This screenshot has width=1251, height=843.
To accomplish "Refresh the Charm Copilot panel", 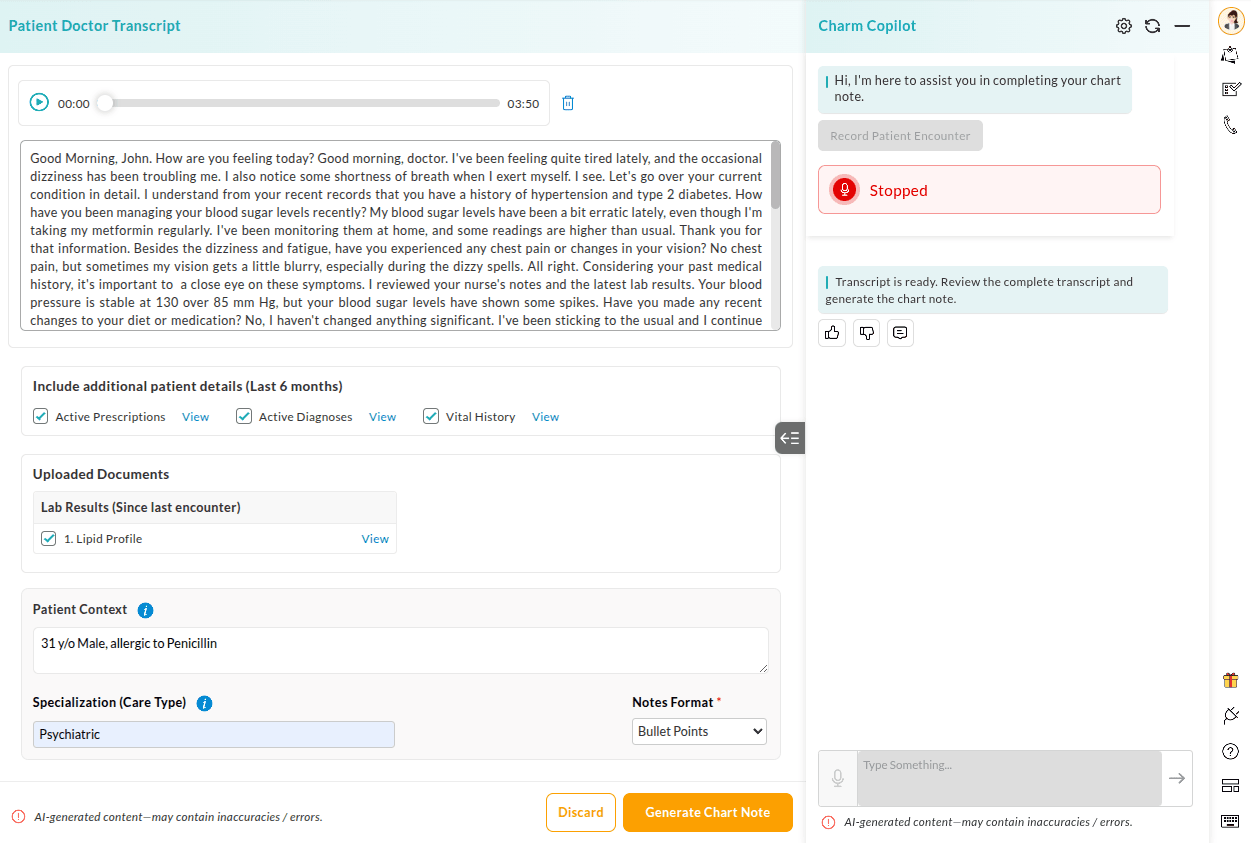I will [x=1152, y=26].
